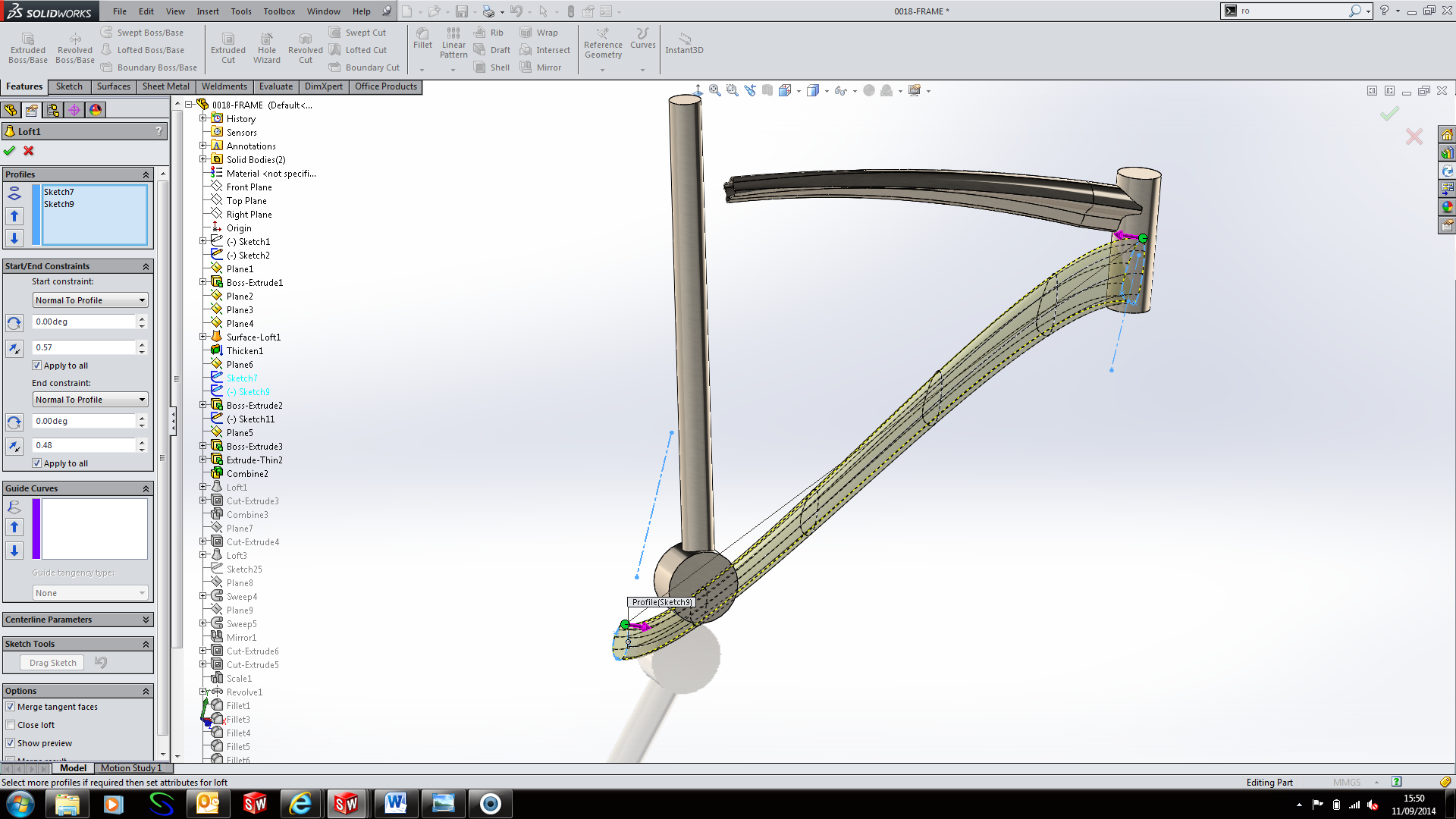Screen dimensions: 1456x819
Task: Enable the Close loft checkbox
Action: point(11,725)
